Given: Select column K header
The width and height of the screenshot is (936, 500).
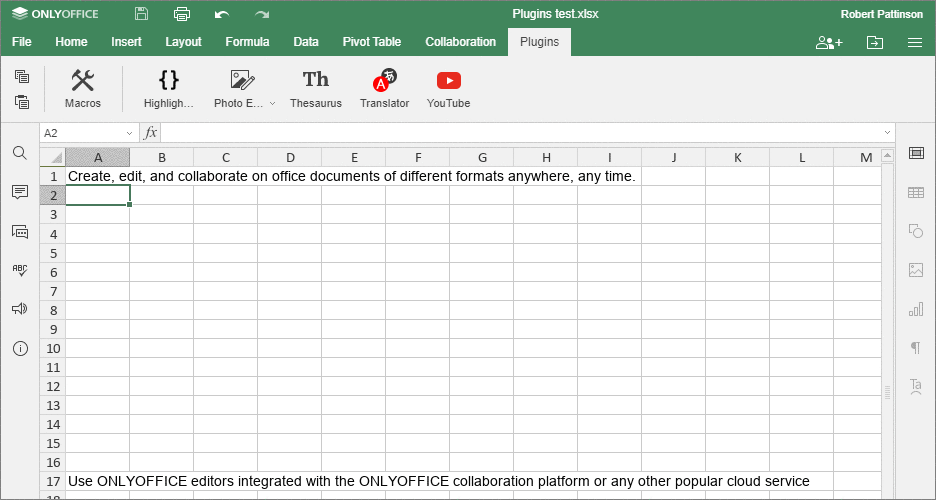Looking at the screenshot, I should [738, 158].
